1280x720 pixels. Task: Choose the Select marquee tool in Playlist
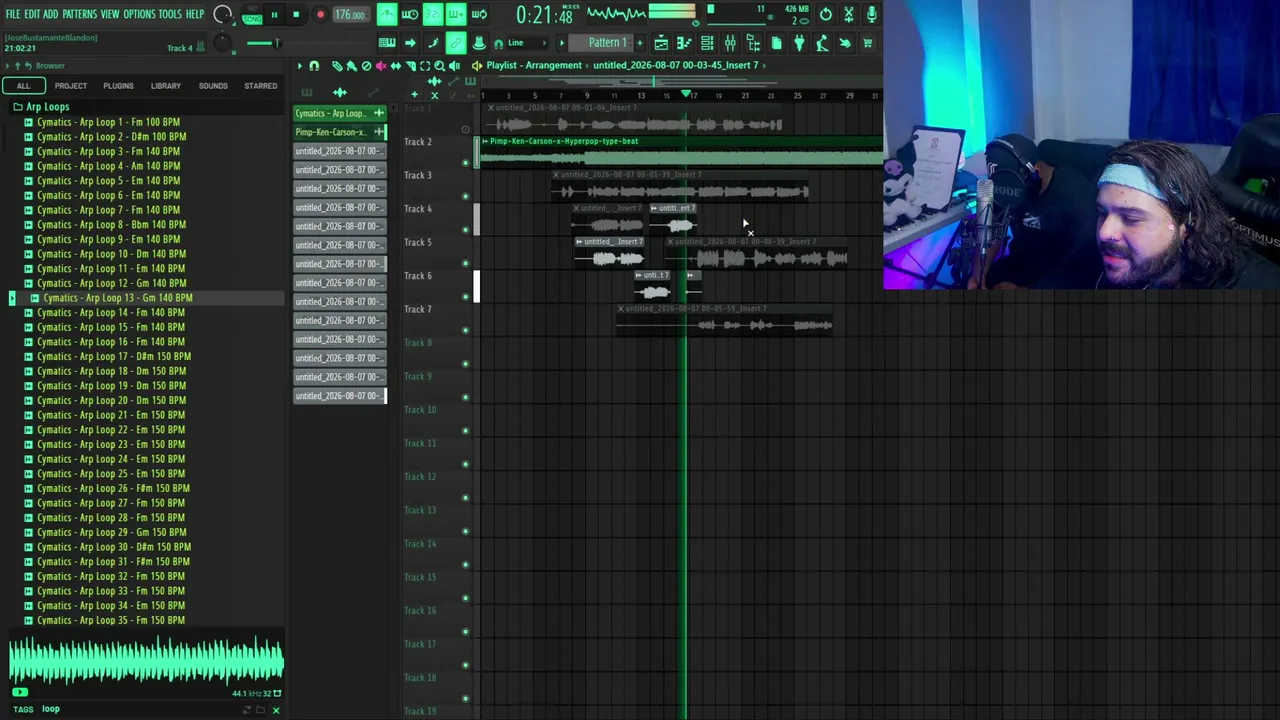(425, 66)
